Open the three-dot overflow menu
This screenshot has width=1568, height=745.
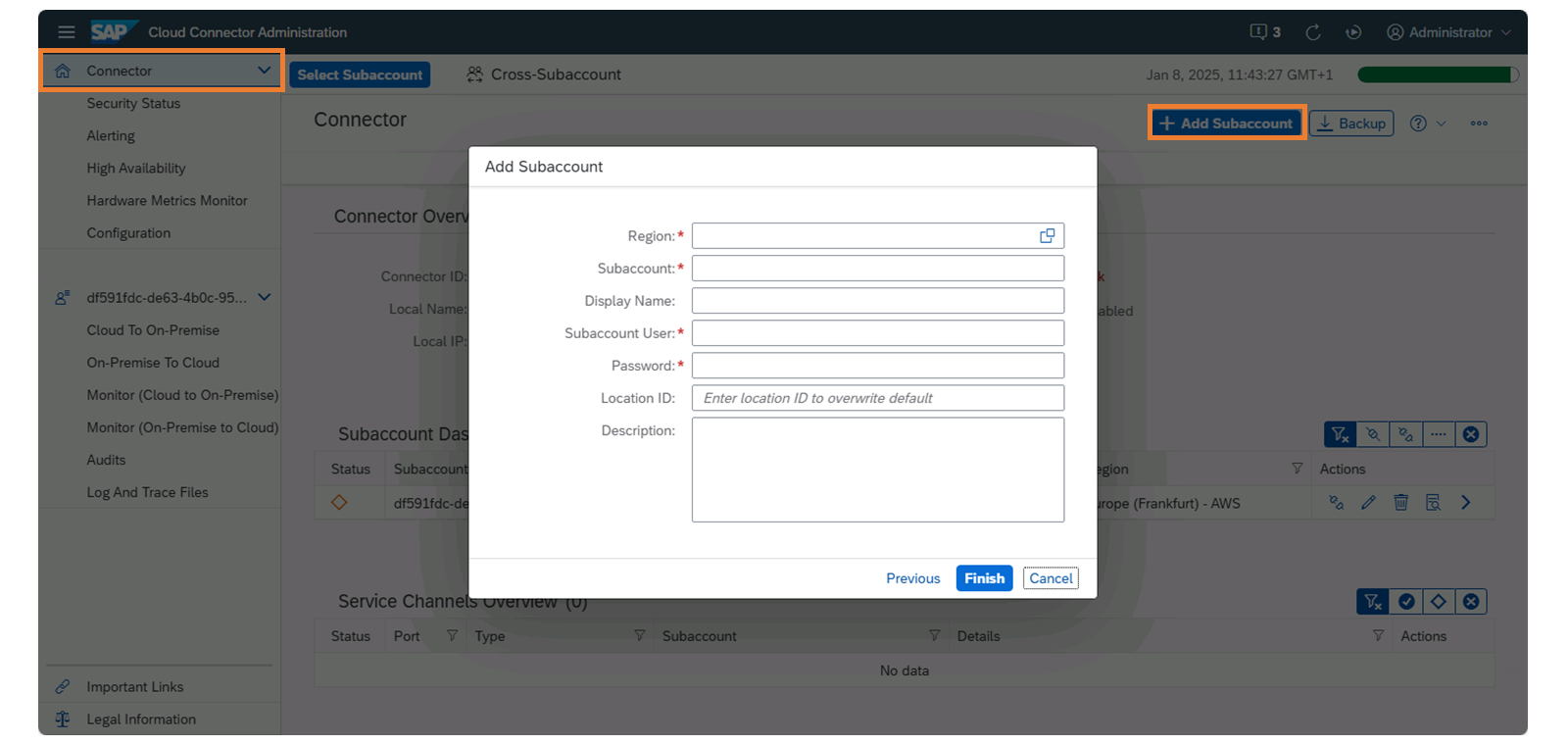(1479, 124)
